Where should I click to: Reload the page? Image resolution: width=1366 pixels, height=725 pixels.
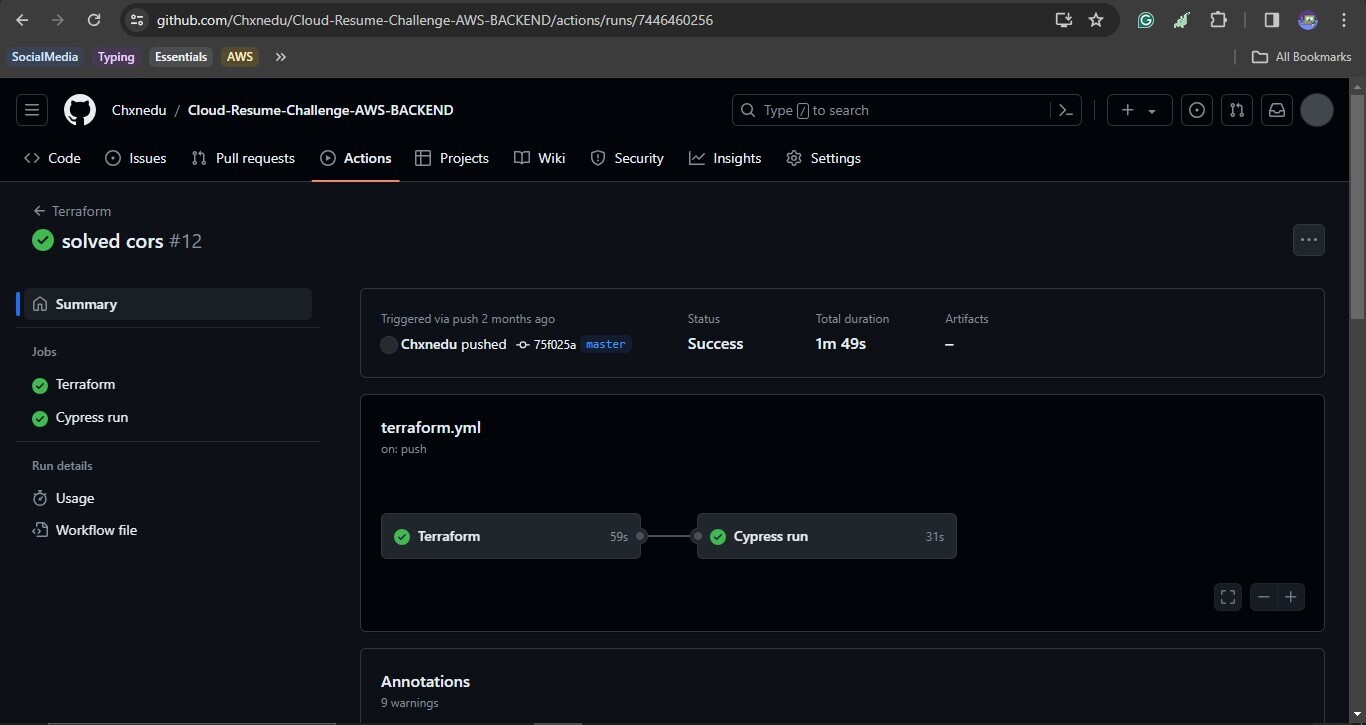coord(93,20)
